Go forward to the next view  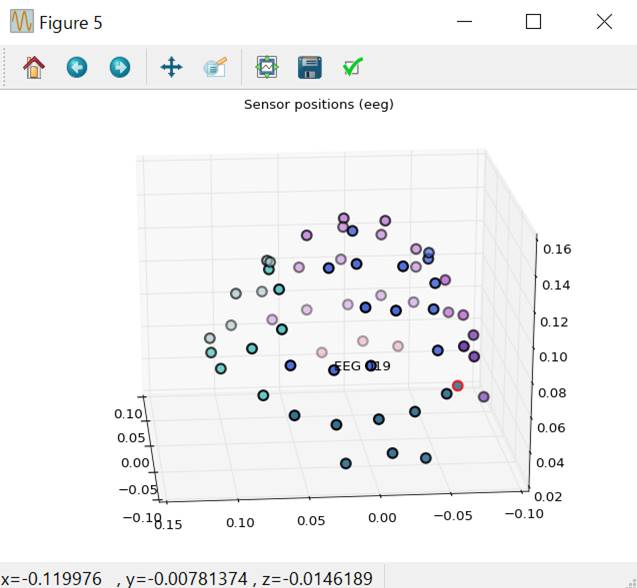[x=120, y=68]
